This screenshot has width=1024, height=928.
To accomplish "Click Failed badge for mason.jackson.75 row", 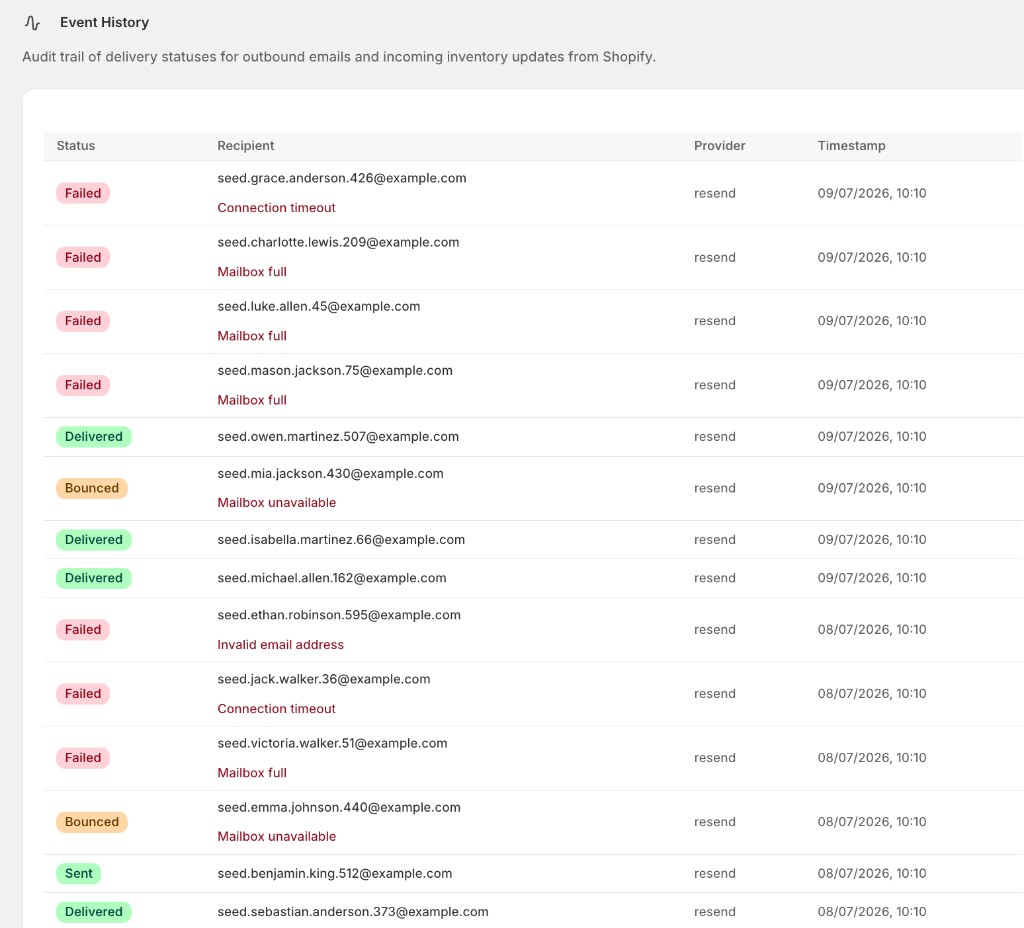I will [x=83, y=385].
